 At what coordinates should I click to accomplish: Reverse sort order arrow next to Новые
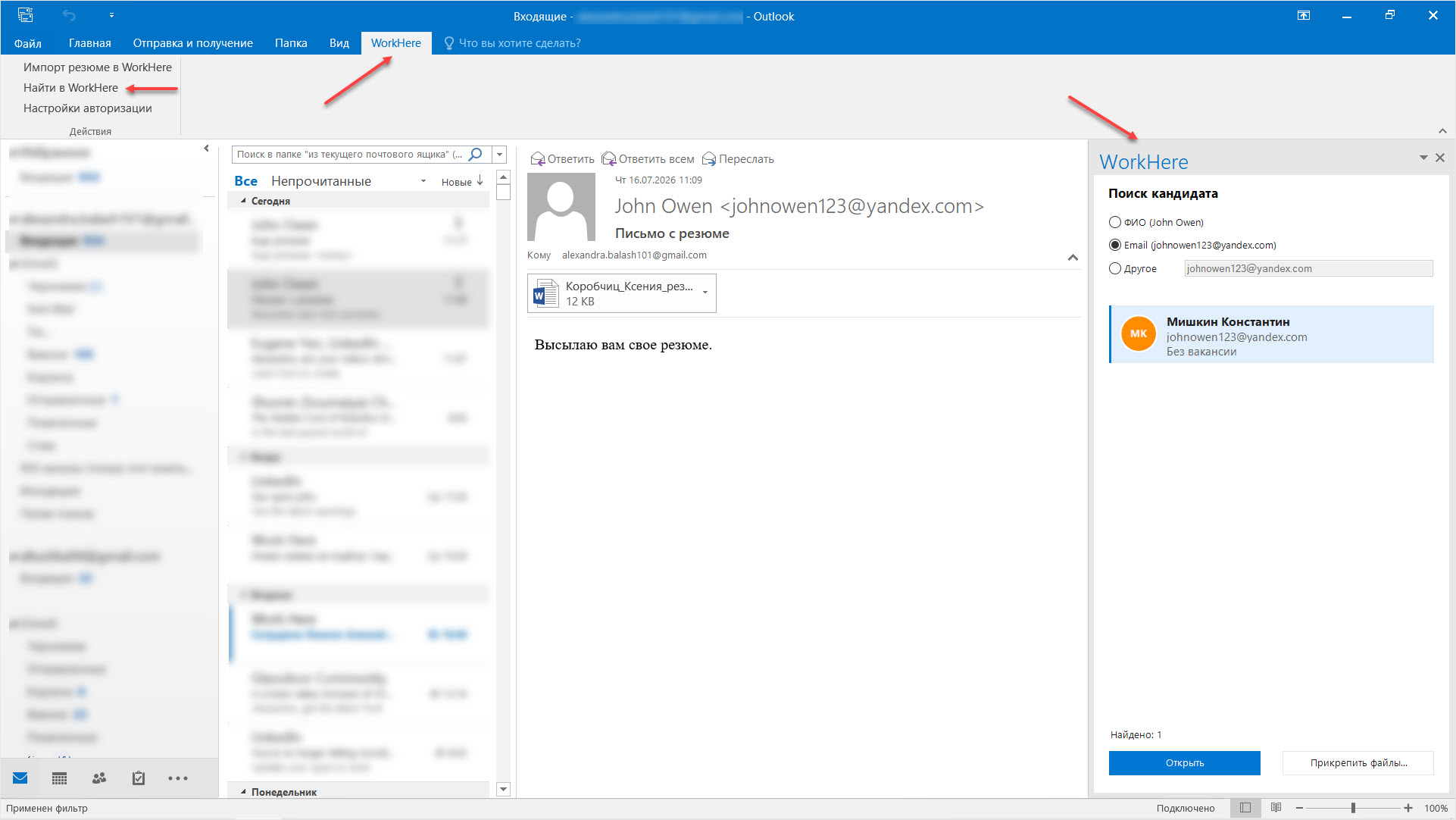(480, 180)
